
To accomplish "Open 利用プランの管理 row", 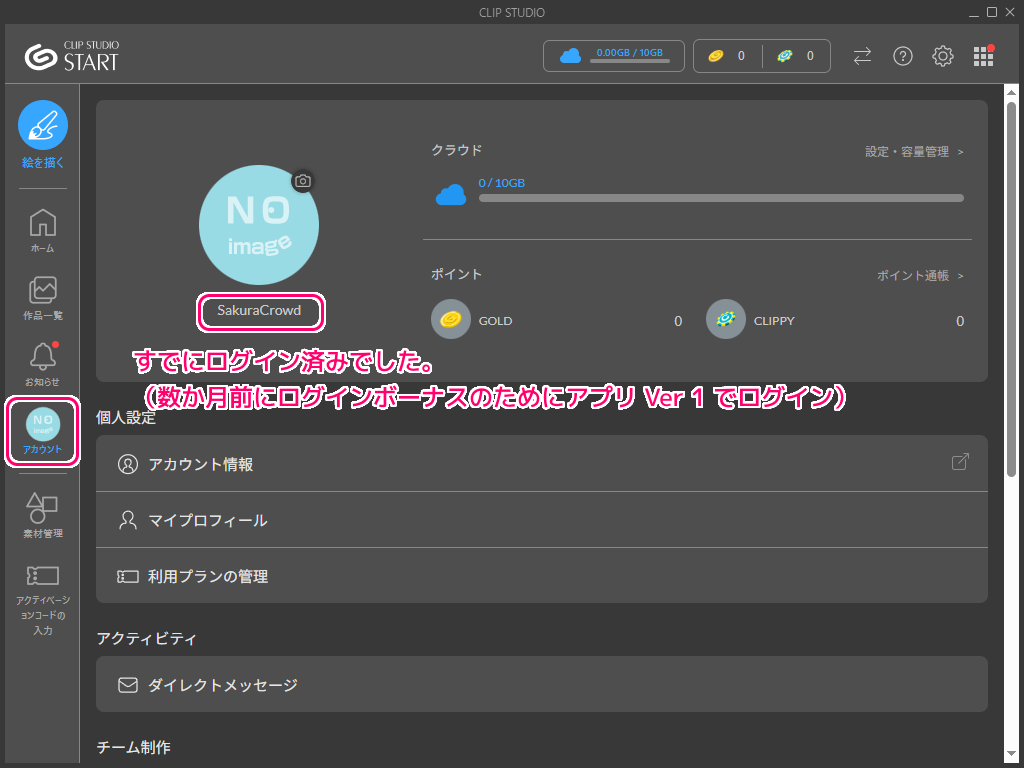I will pyautogui.click(x=541, y=576).
